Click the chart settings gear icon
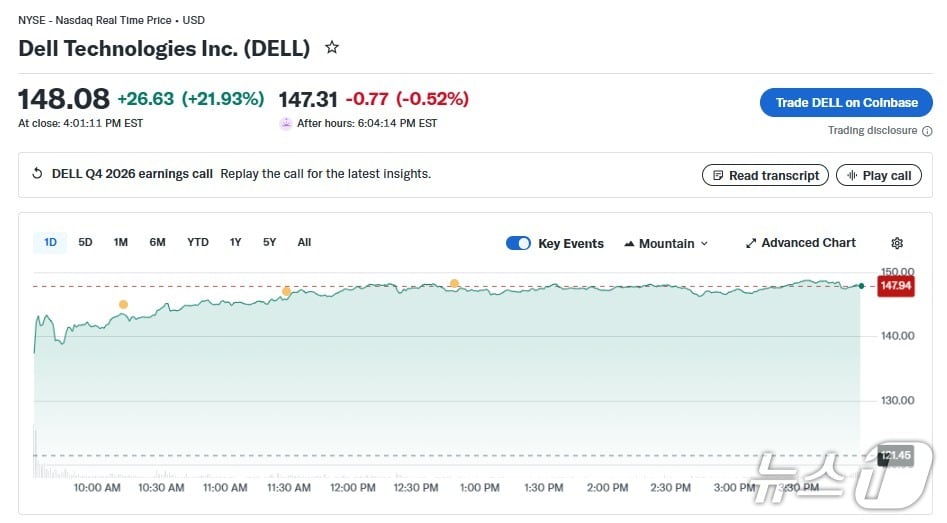Image resolution: width=947 pixels, height=523 pixels. pos(897,243)
